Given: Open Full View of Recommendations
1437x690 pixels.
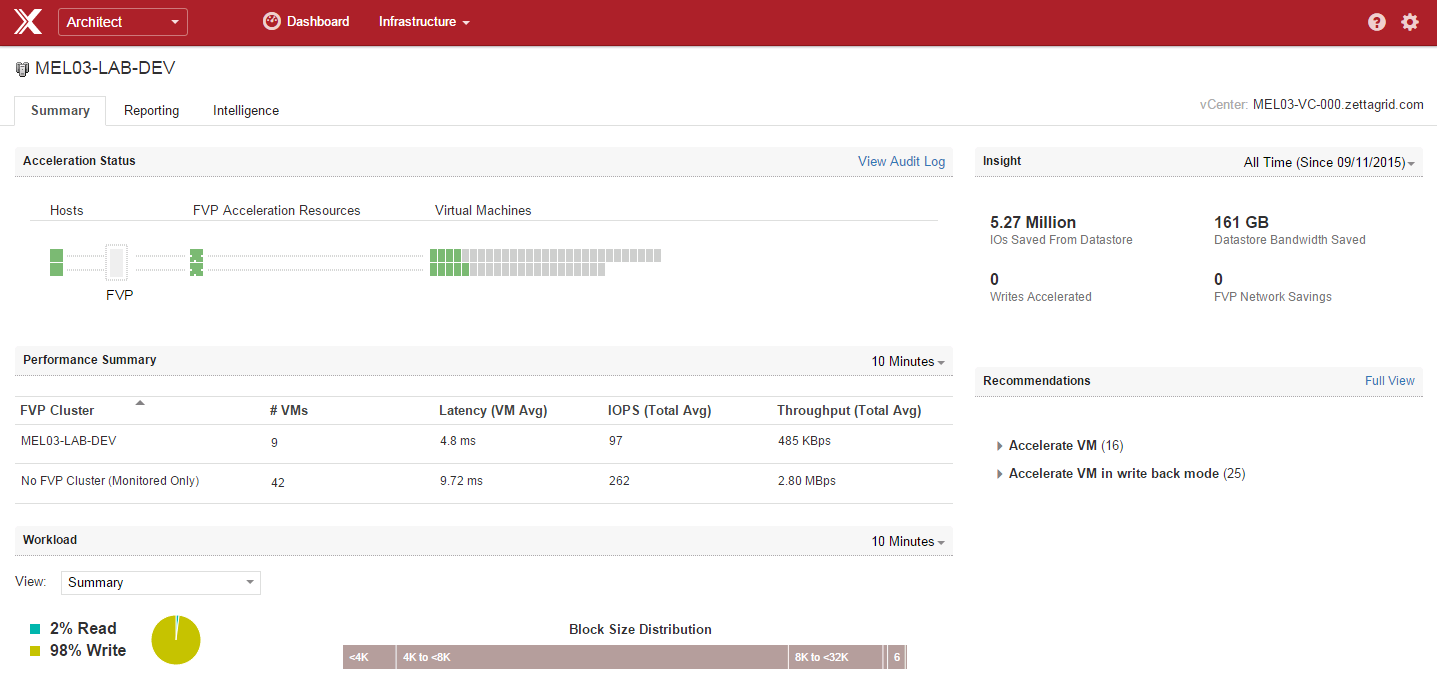Looking at the screenshot, I should coord(1390,381).
